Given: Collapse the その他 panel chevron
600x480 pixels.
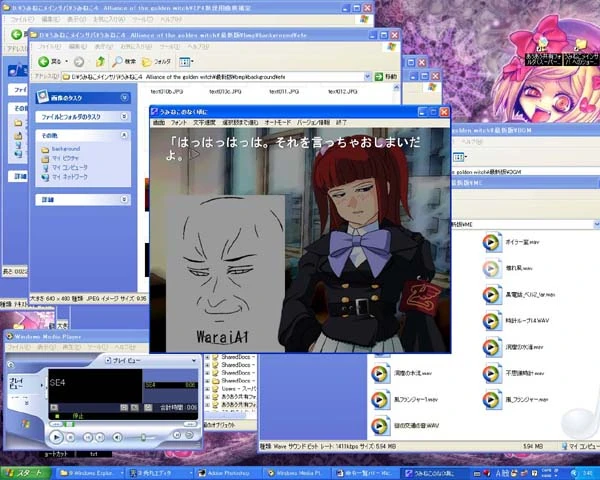Looking at the screenshot, I should (x=124, y=135).
